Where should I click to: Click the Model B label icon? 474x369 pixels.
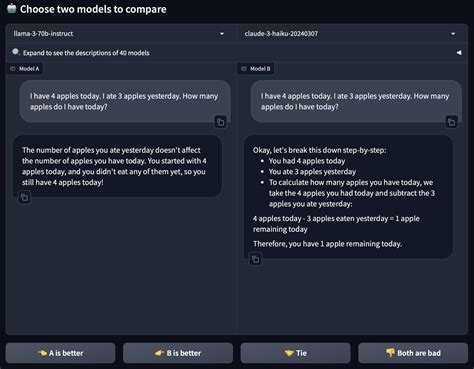[244, 69]
